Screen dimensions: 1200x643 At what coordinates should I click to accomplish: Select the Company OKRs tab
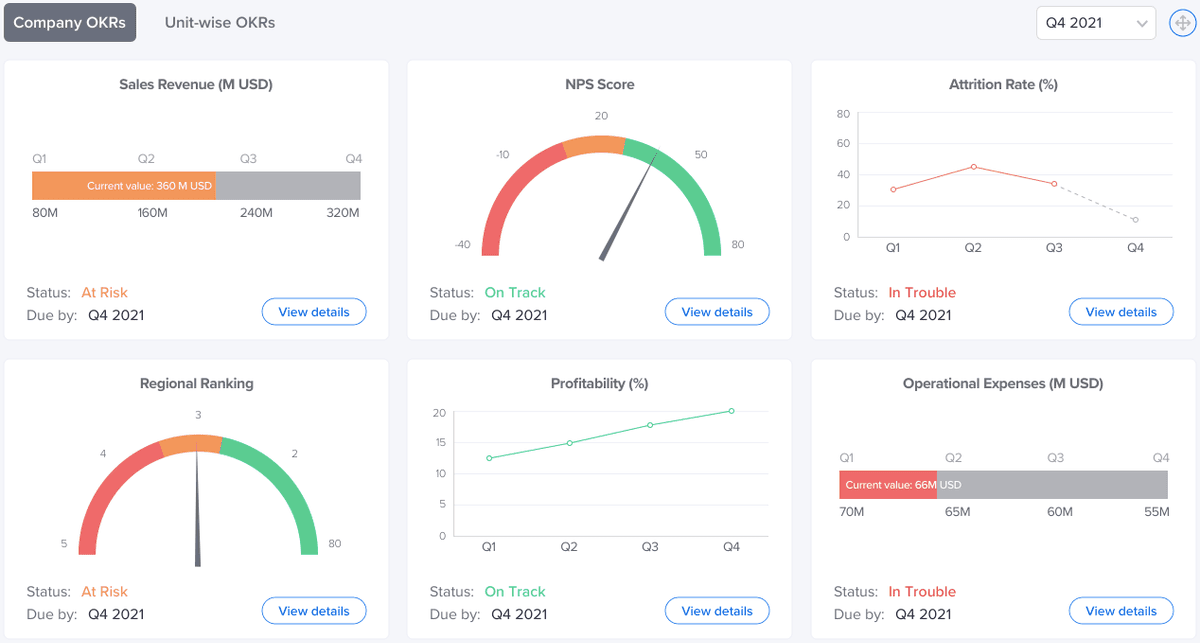(70, 22)
